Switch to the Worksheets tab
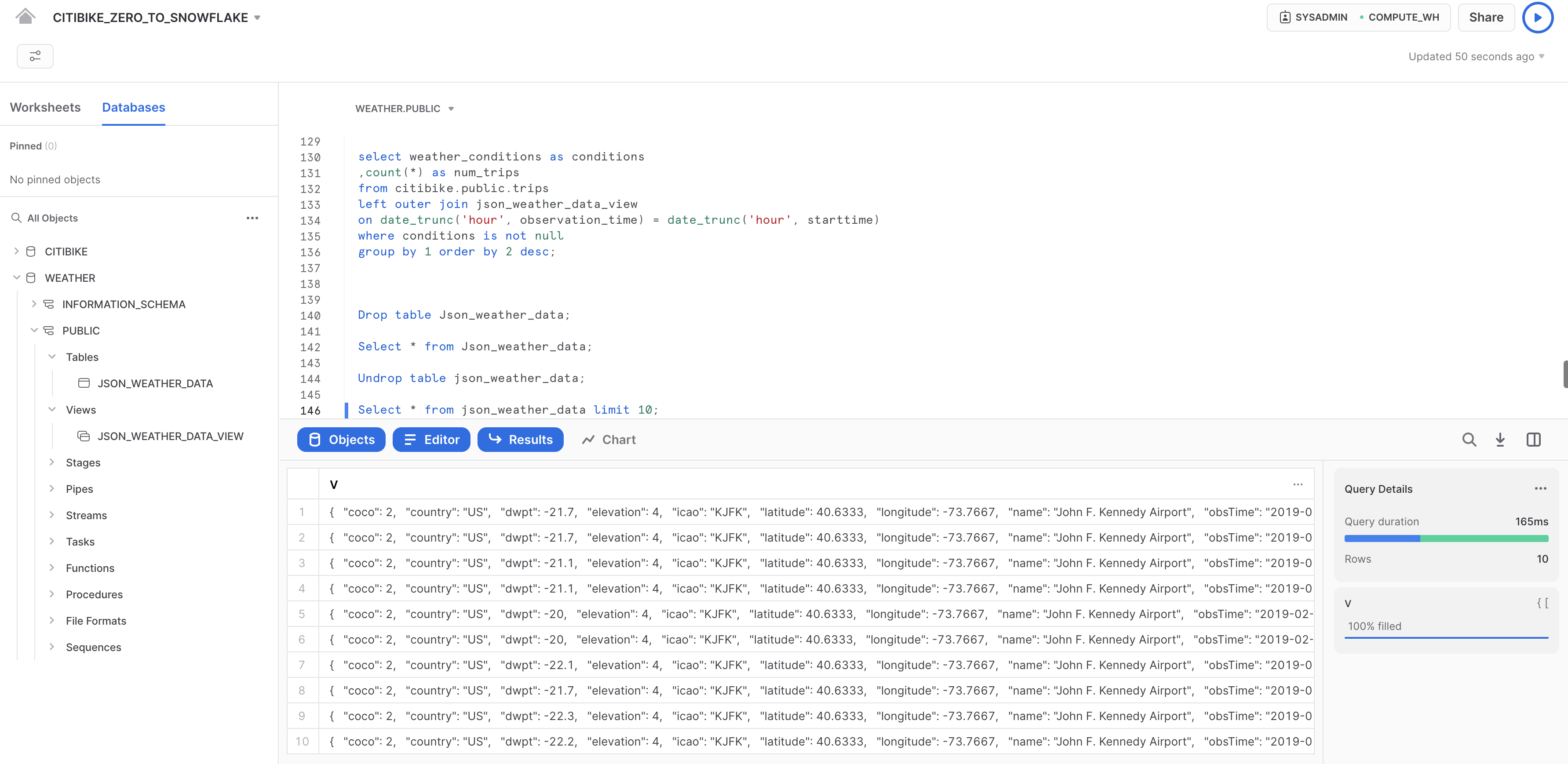 (x=45, y=107)
